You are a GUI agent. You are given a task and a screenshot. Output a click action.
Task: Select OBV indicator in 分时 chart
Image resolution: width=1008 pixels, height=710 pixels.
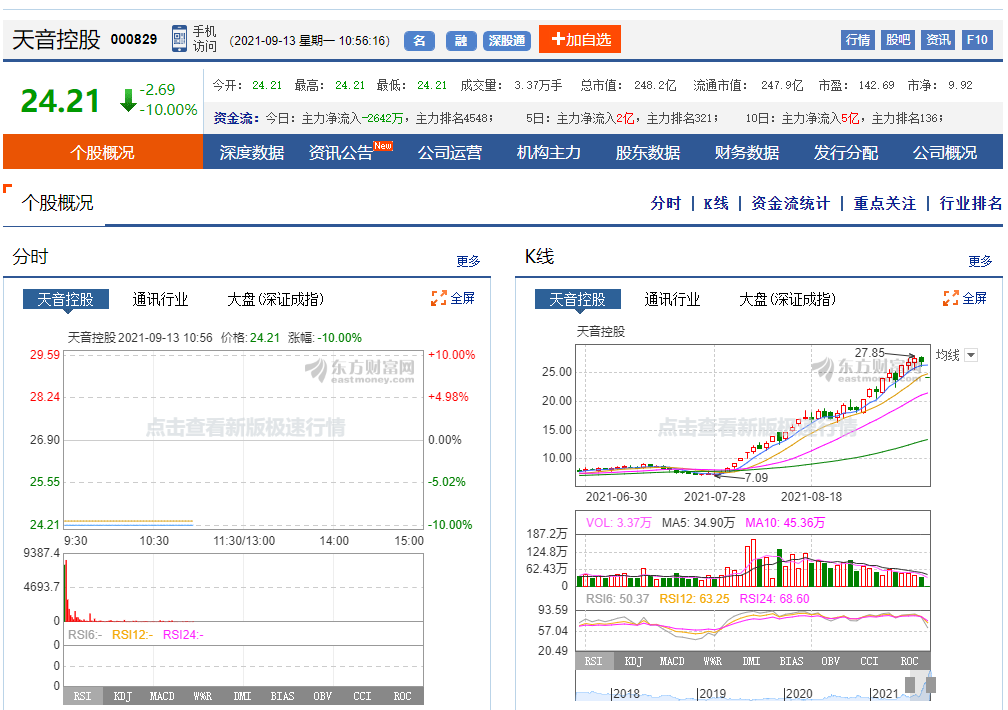322,696
